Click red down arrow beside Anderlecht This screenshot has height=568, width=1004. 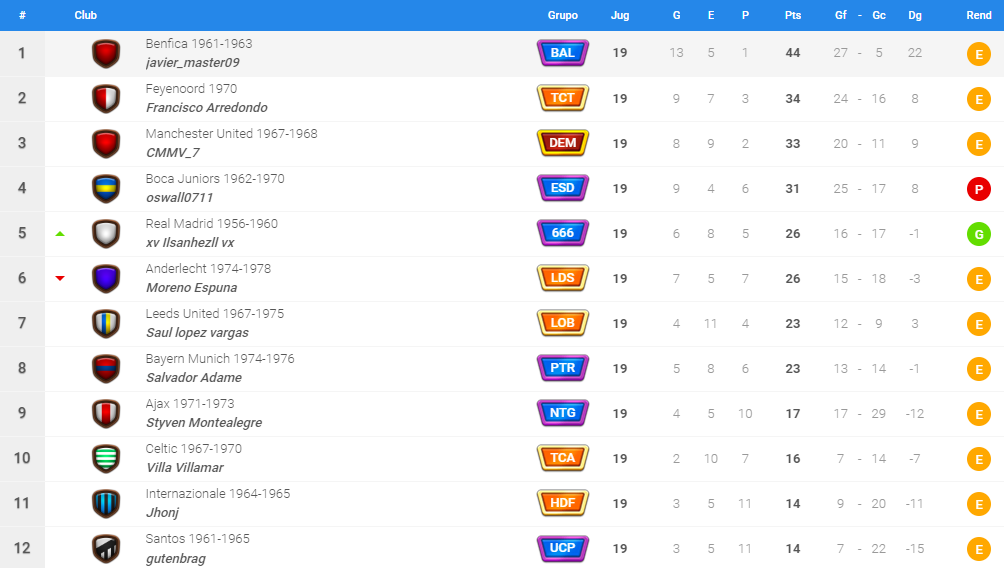(60, 278)
